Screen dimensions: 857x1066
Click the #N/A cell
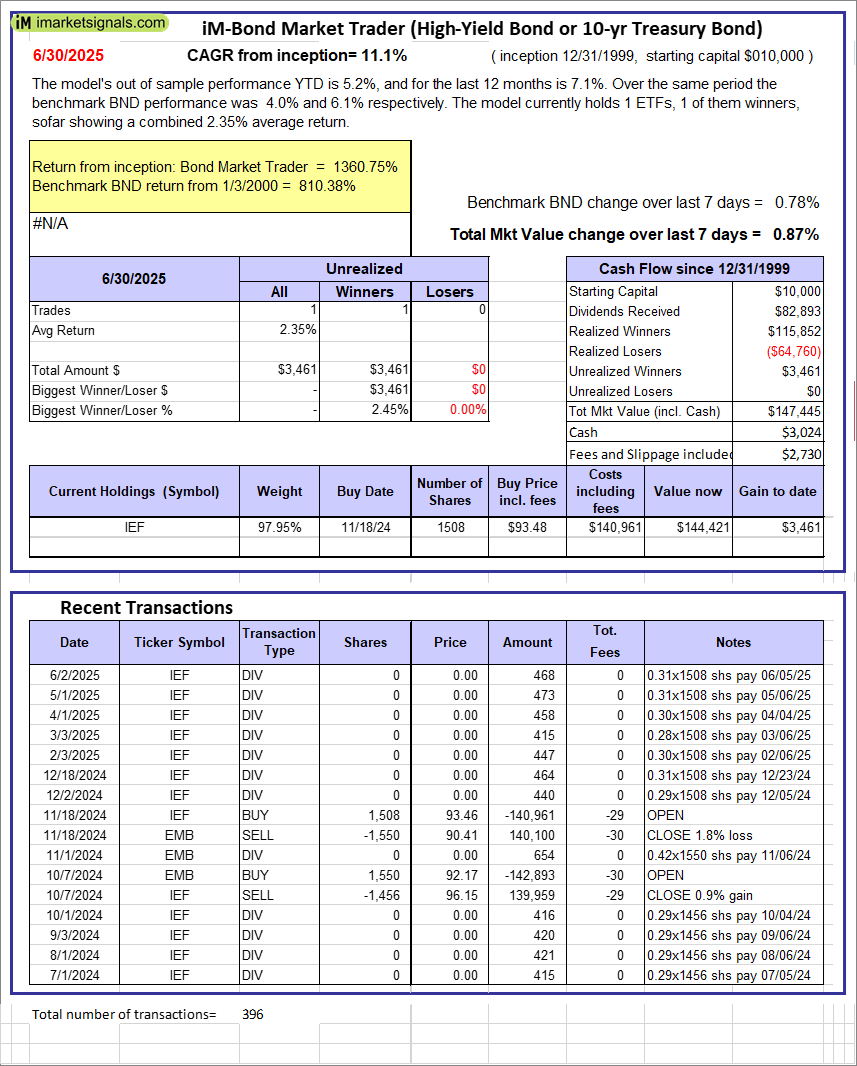tap(50, 224)
